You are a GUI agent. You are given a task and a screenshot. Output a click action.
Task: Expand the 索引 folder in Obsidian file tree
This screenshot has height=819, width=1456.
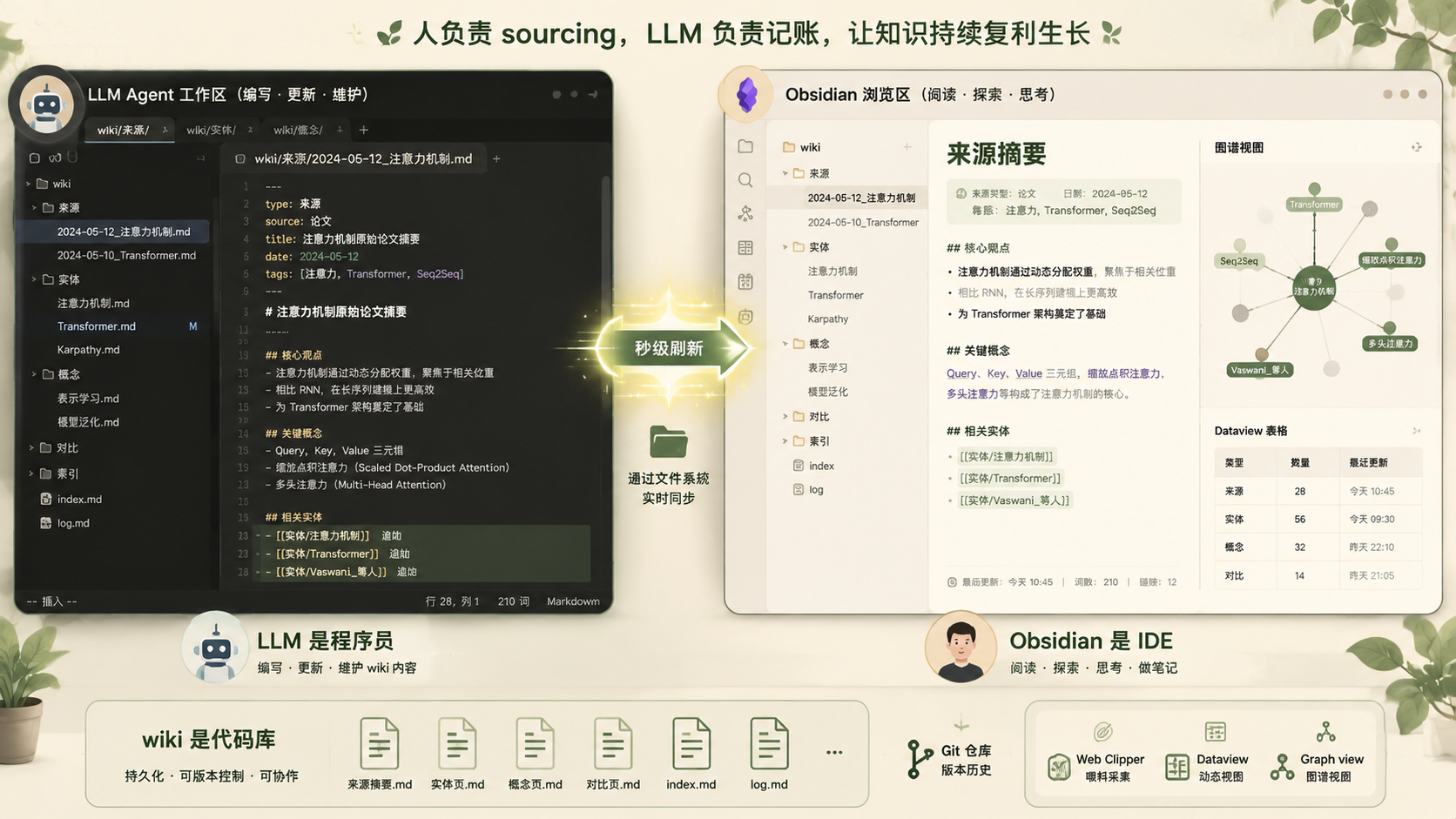785,441
